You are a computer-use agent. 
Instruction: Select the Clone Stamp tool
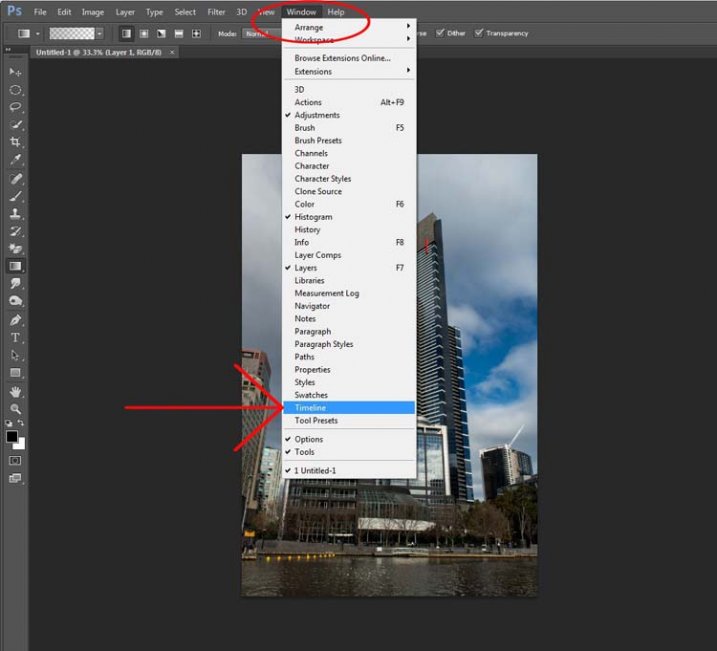coord(15,213)
